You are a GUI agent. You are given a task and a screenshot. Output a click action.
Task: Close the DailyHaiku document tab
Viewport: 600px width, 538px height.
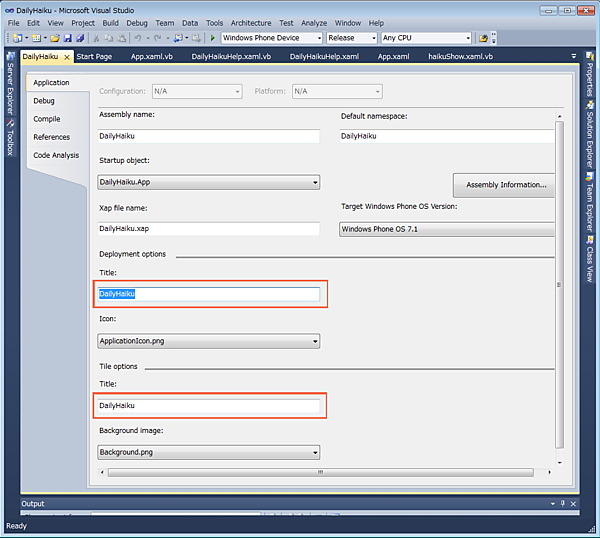(x=67, y=57)
